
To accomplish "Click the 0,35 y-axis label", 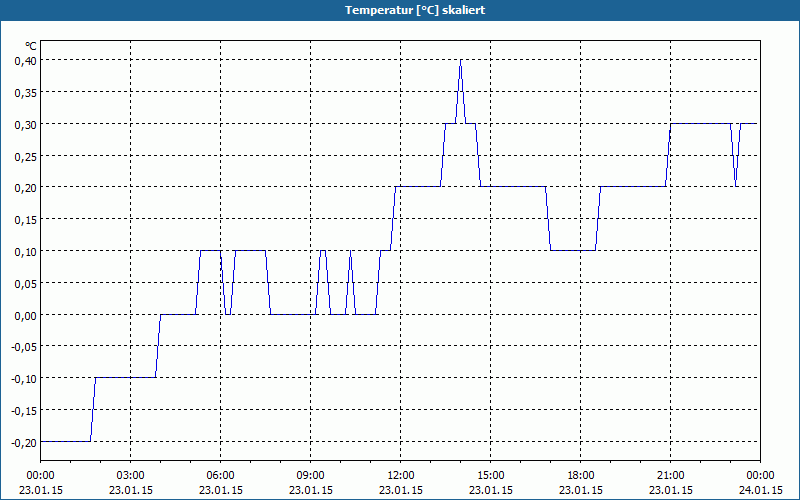I will [x=26, y=92].
